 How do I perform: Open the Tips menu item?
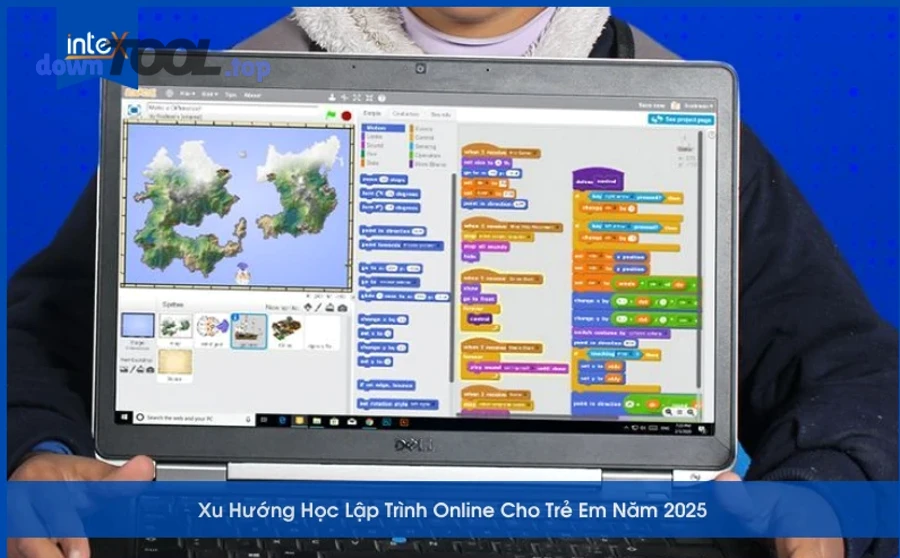tap(230, 95)
